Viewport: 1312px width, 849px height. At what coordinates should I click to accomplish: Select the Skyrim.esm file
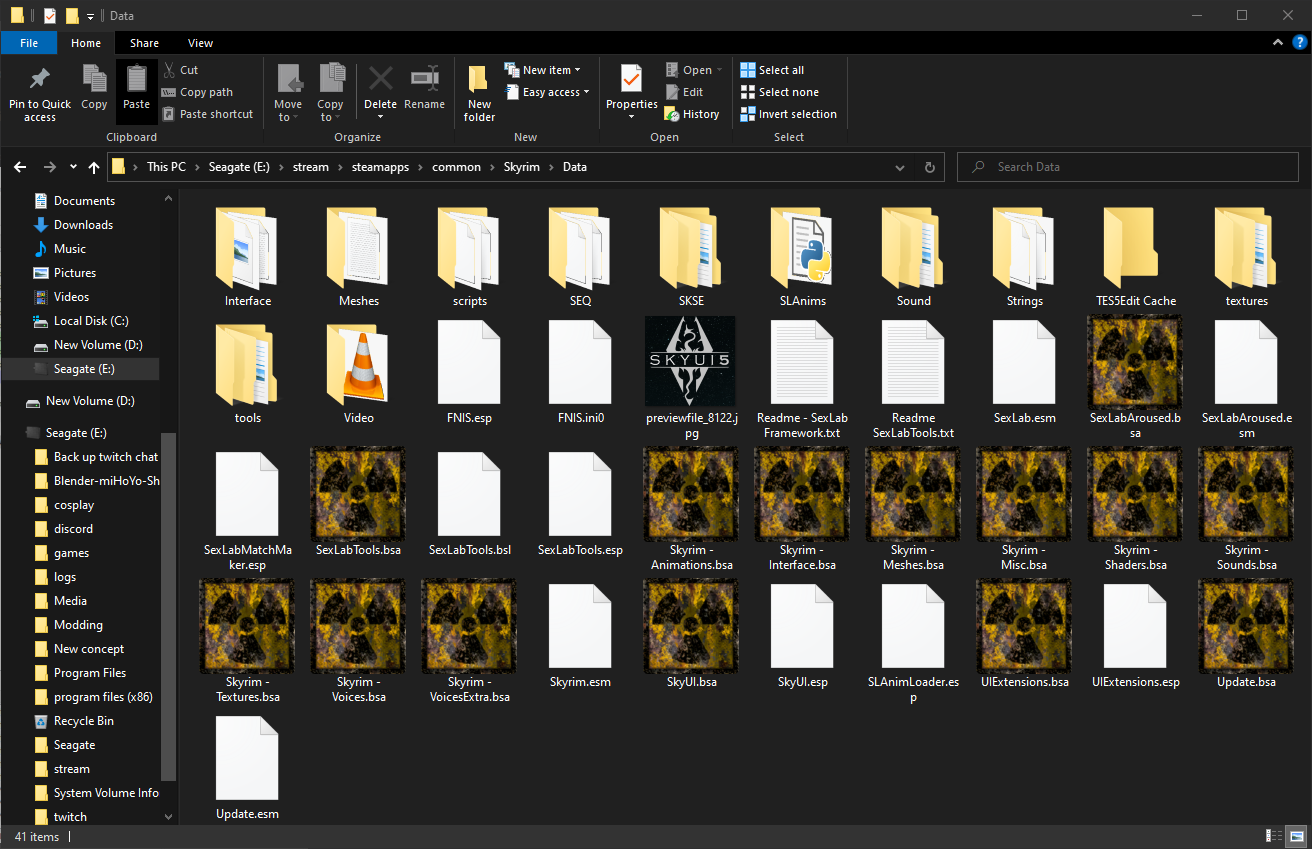tap(580, 636)
